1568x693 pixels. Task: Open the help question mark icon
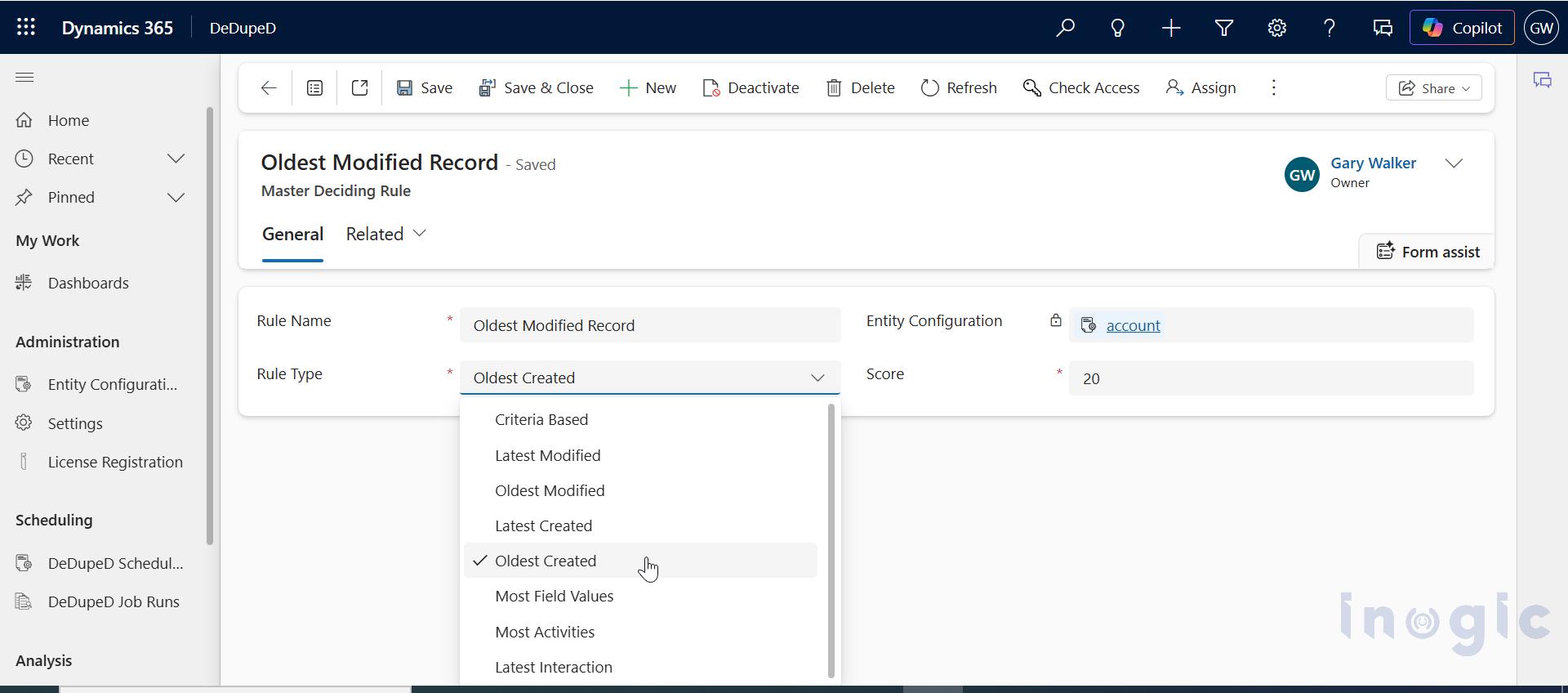tap(1330, 28)
